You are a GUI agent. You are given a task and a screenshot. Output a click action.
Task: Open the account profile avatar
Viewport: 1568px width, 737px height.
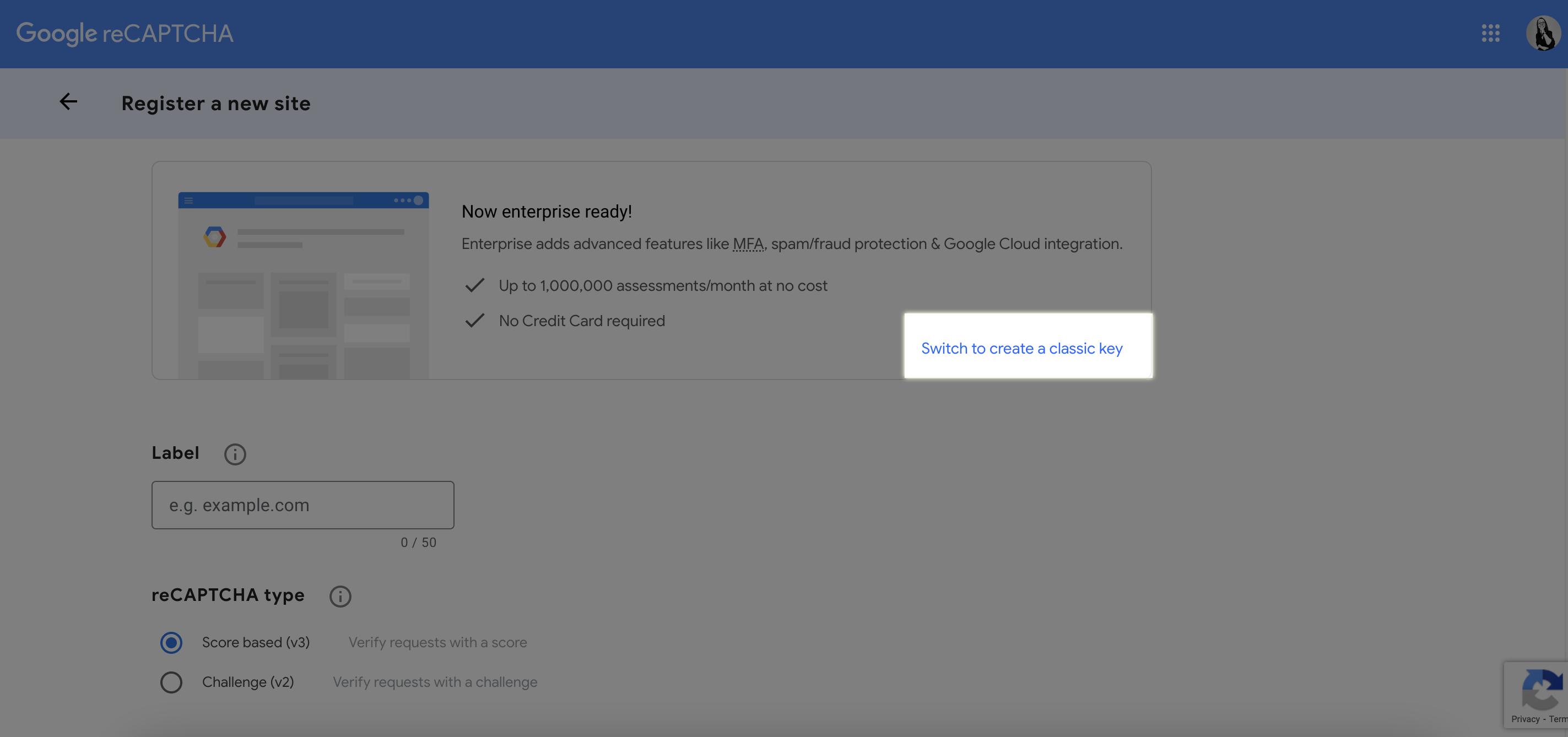tap(1544, 34)
